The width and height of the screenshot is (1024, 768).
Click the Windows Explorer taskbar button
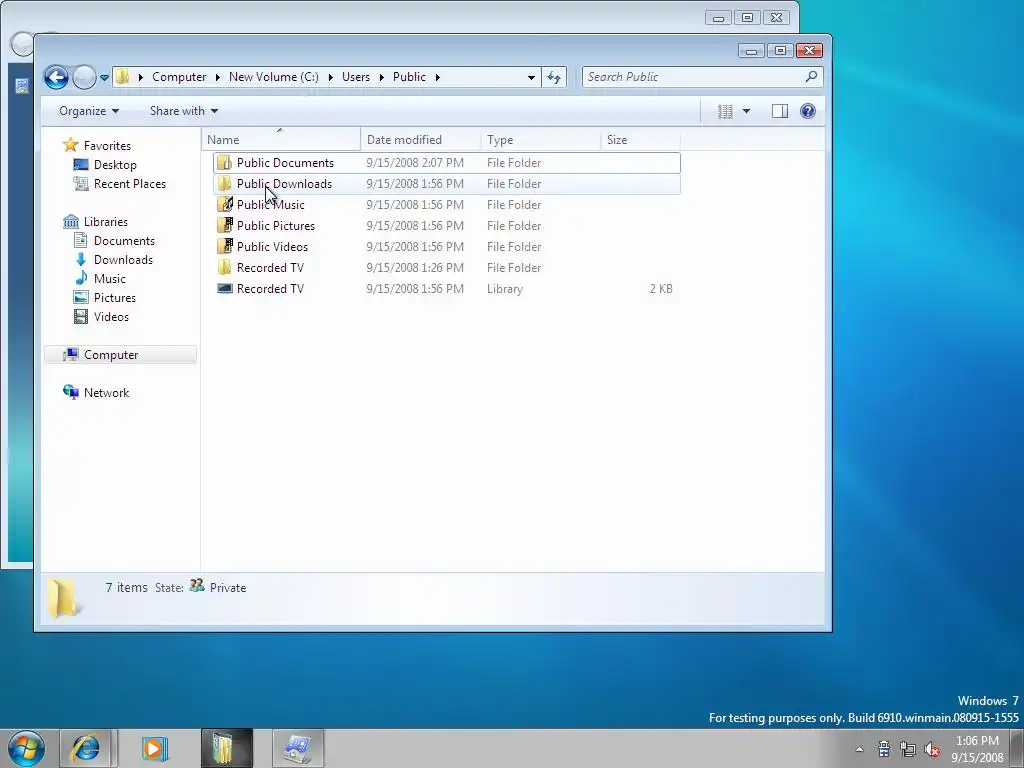(226, 748)
